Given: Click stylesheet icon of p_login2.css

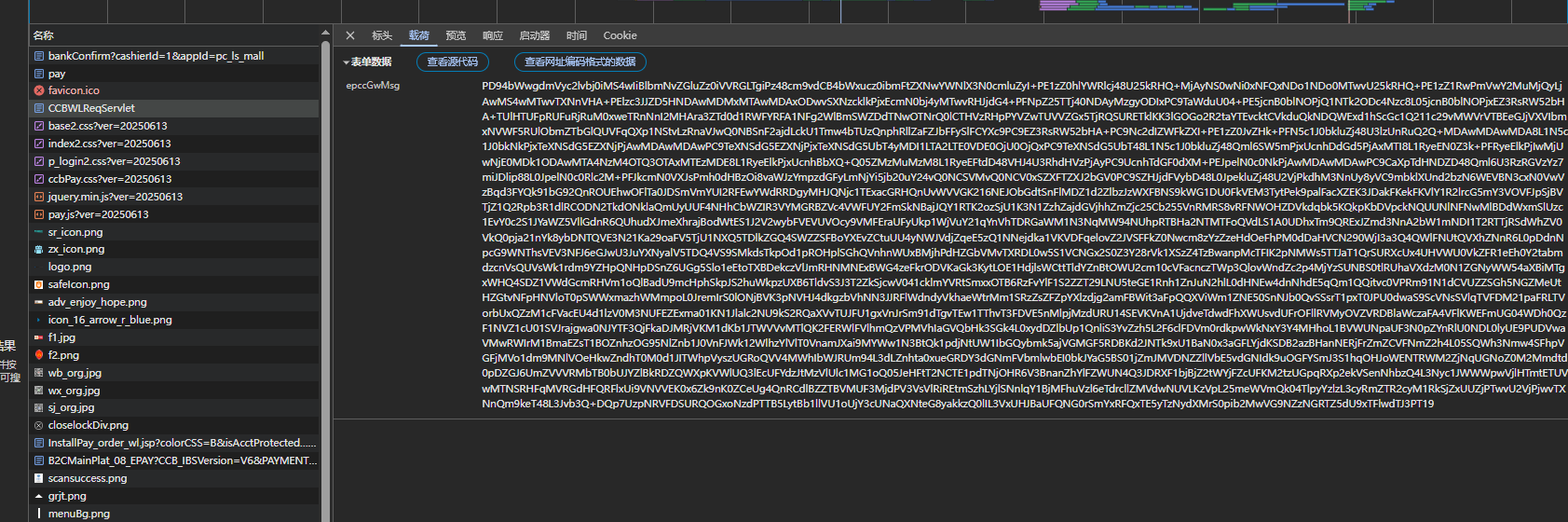Looking at the screenshot, I should (39, 161).
